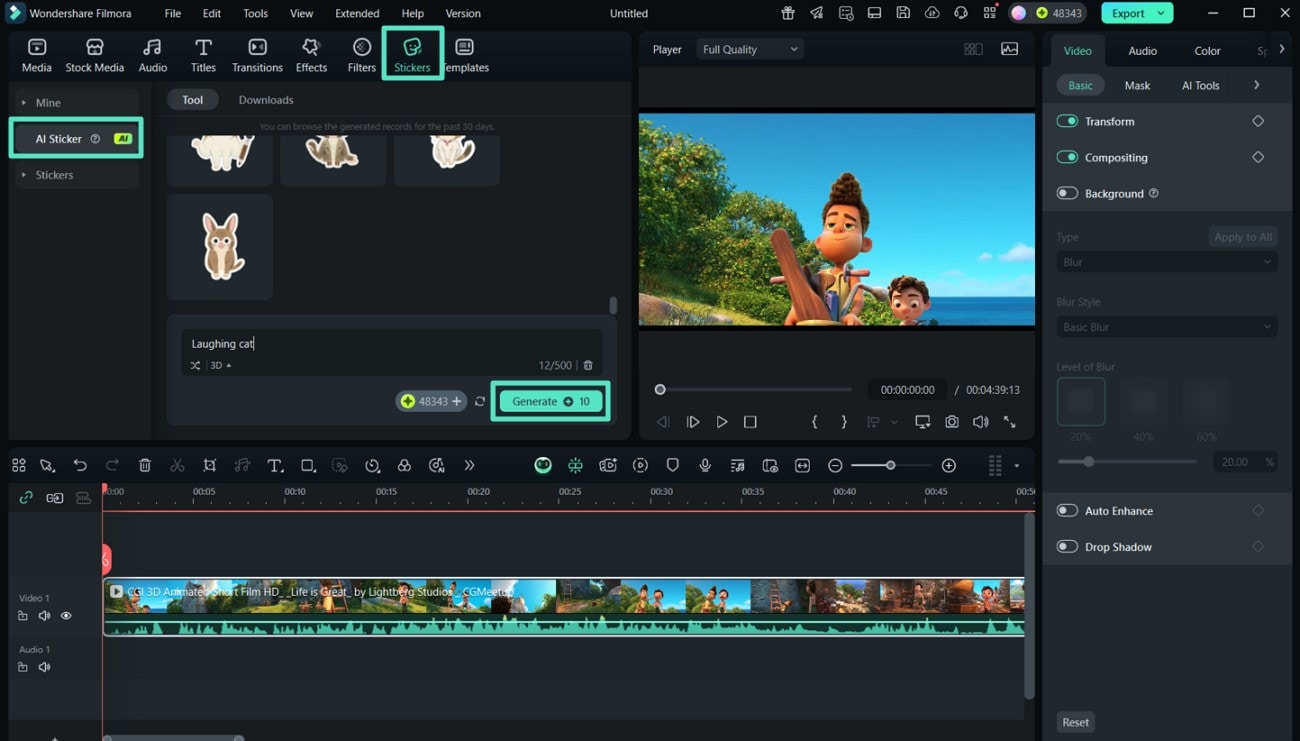Viewport: 1300px width, 741px height.
Task: Toggle the Transform switch
Action: (1067, 121)
